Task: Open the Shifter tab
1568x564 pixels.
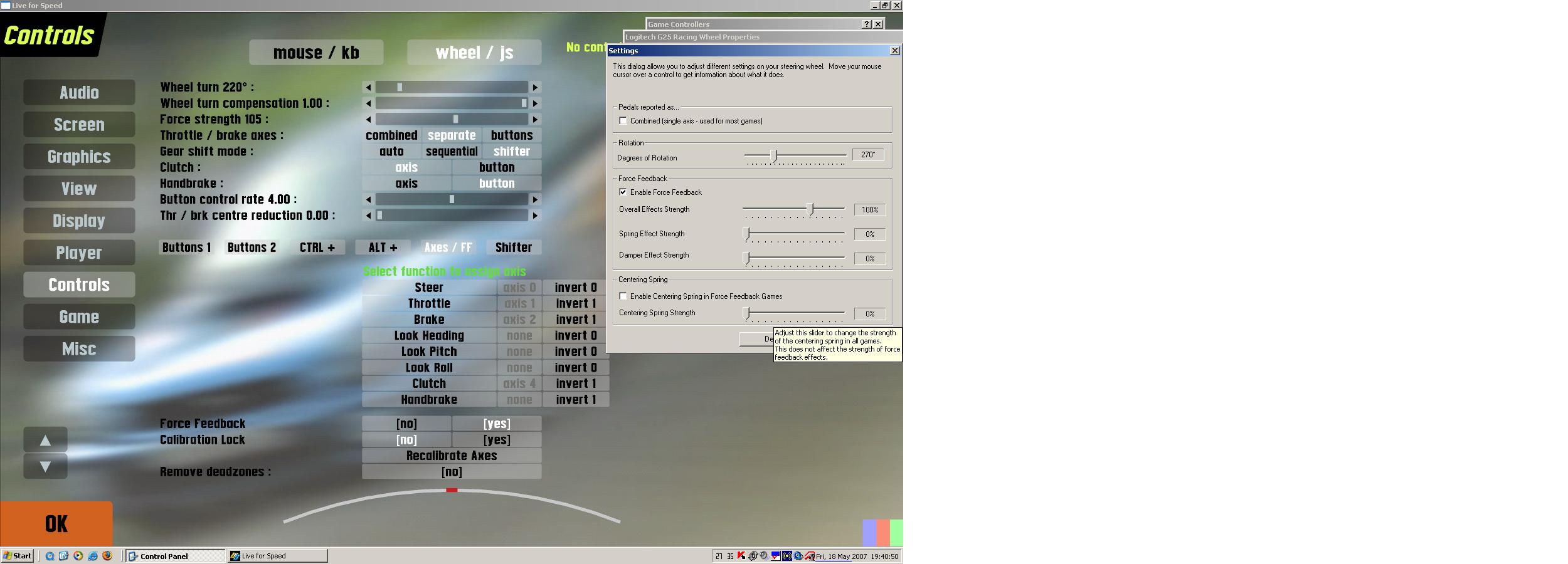Action: coord(514,248)
